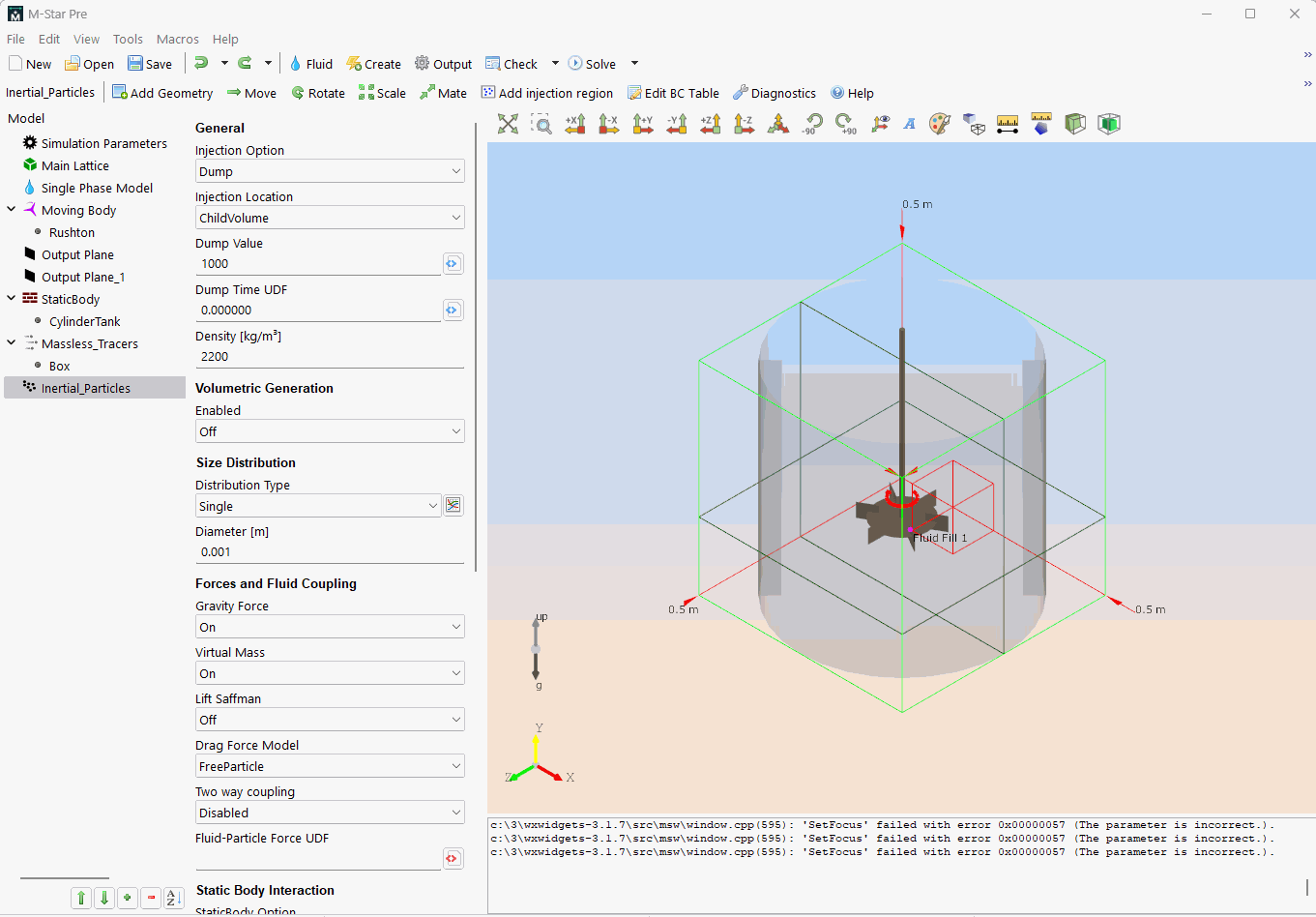Move selected item up in tree

tap(81, 898)
